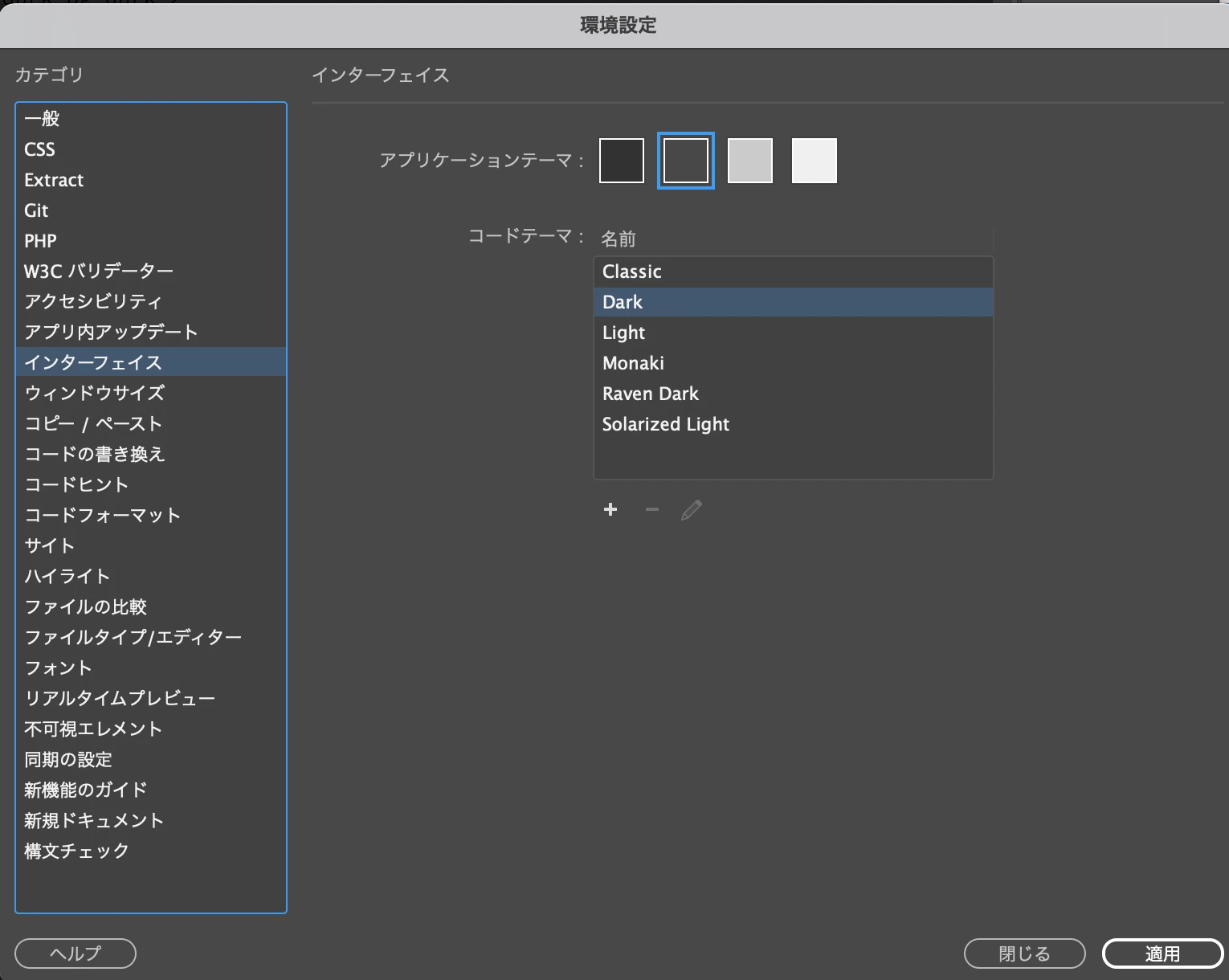
Task: Select ウィンドウサイズ in the category list
Action: 151,393
